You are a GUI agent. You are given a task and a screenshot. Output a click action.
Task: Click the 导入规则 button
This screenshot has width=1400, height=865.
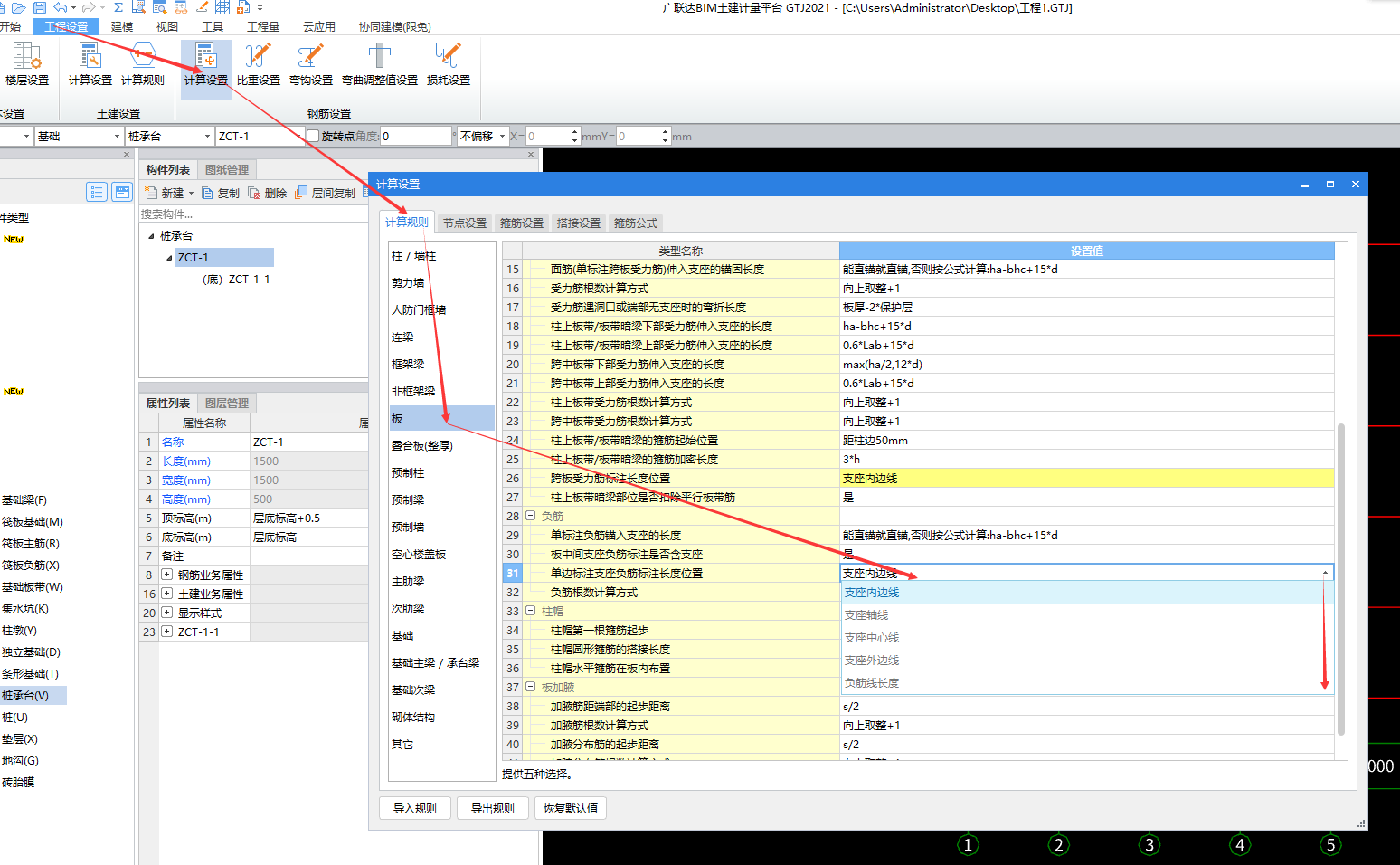[x=415, y=808]
